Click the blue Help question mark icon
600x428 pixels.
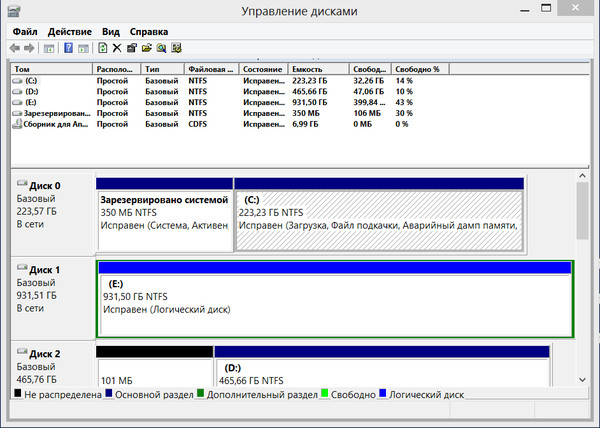68,47
